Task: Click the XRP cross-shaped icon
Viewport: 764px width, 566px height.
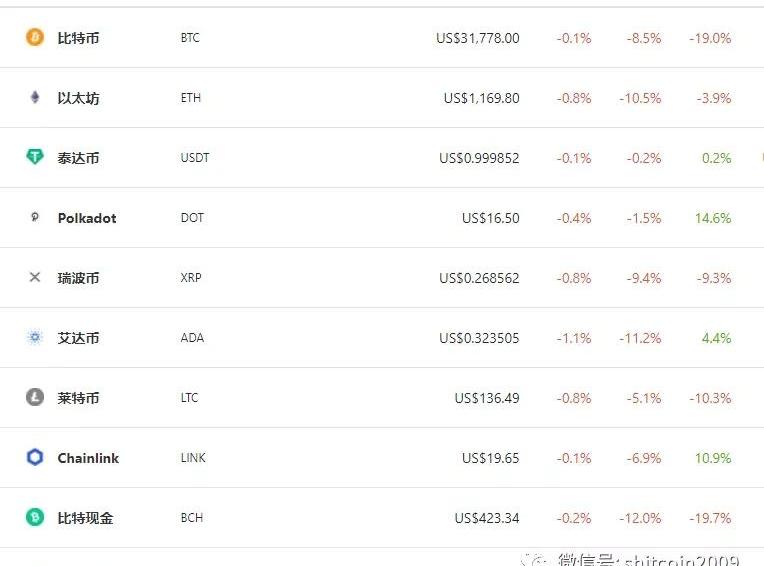Action: [x=35, y=278]
